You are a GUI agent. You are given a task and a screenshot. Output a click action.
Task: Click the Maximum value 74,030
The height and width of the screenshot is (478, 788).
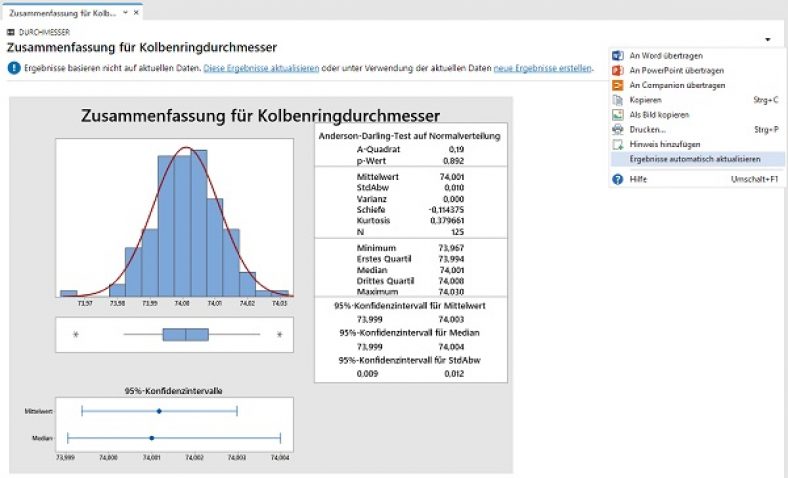click(x=451, y=292)
